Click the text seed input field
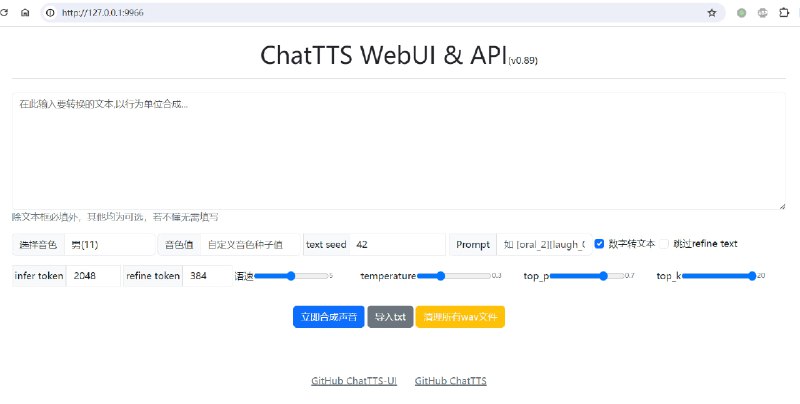This screenshot has width=800, height=404. 397,244
